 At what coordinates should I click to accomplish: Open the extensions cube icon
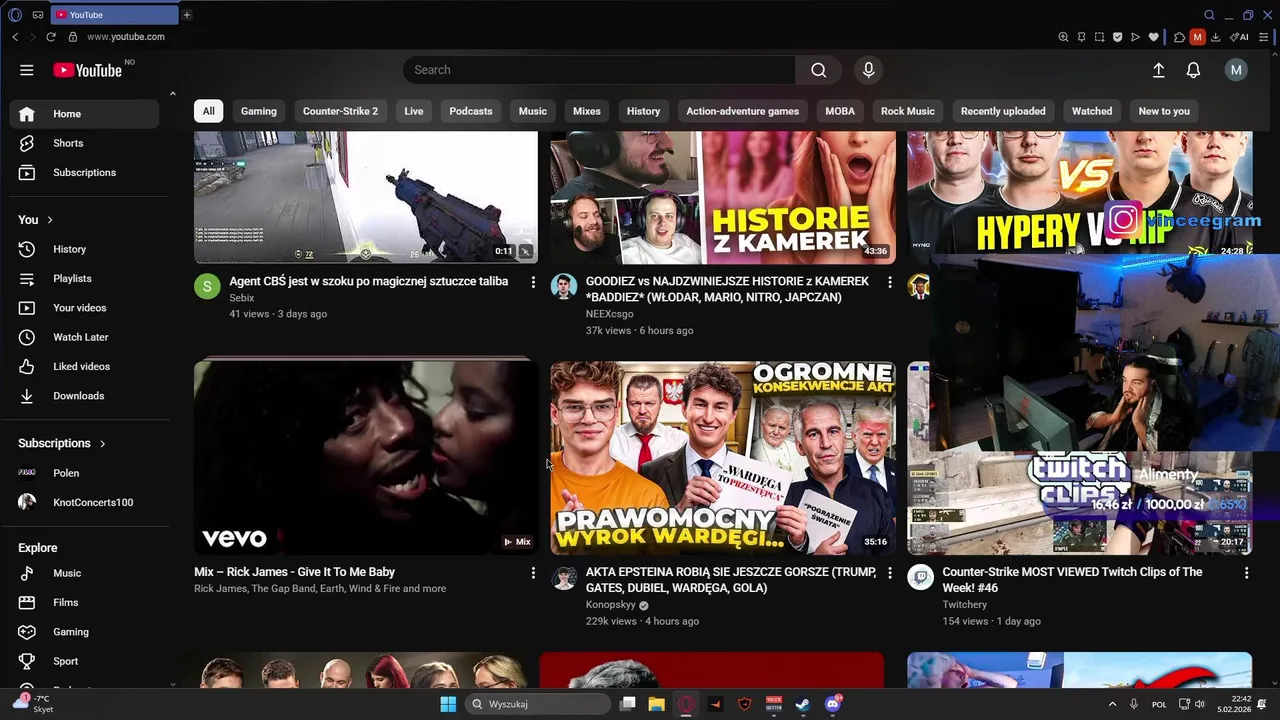[x=1179, y=37]
